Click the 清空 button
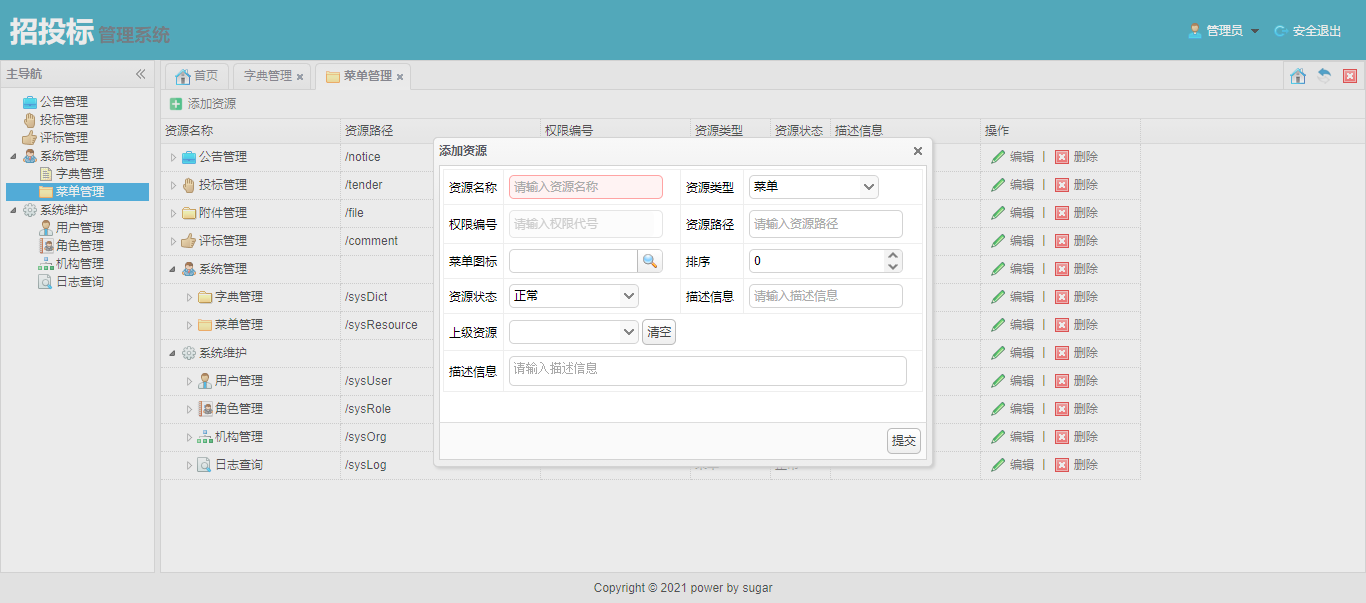This screenshot has width=1366, height=603. point(659,332)
